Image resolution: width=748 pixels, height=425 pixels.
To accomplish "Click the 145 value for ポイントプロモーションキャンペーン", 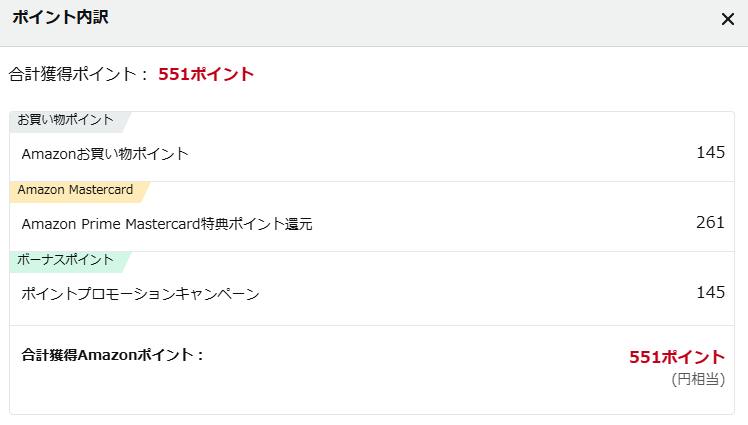I will point(710,292).
